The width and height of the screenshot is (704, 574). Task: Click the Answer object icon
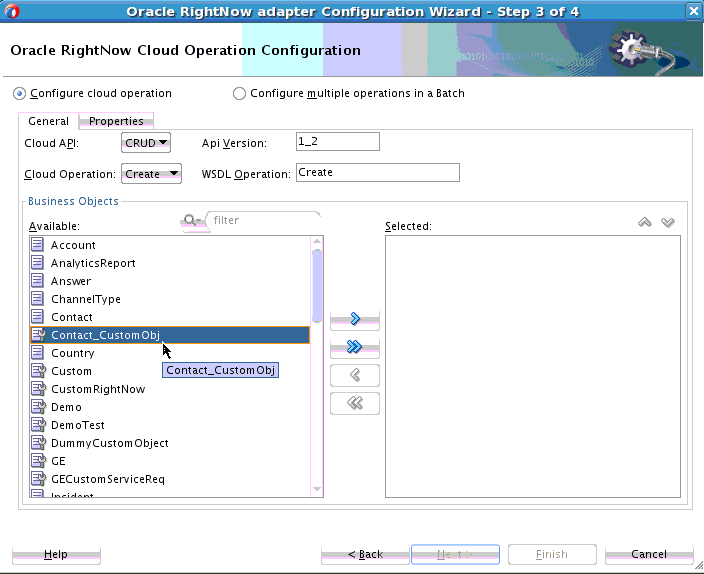(x=38, y=281)
